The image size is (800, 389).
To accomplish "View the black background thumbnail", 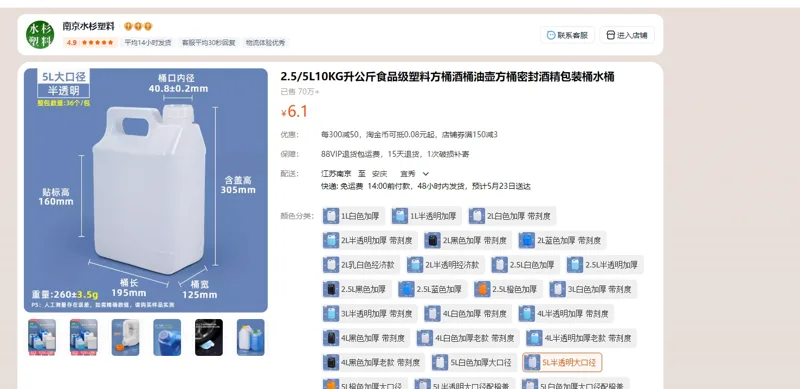I will [x=209, y=337].
